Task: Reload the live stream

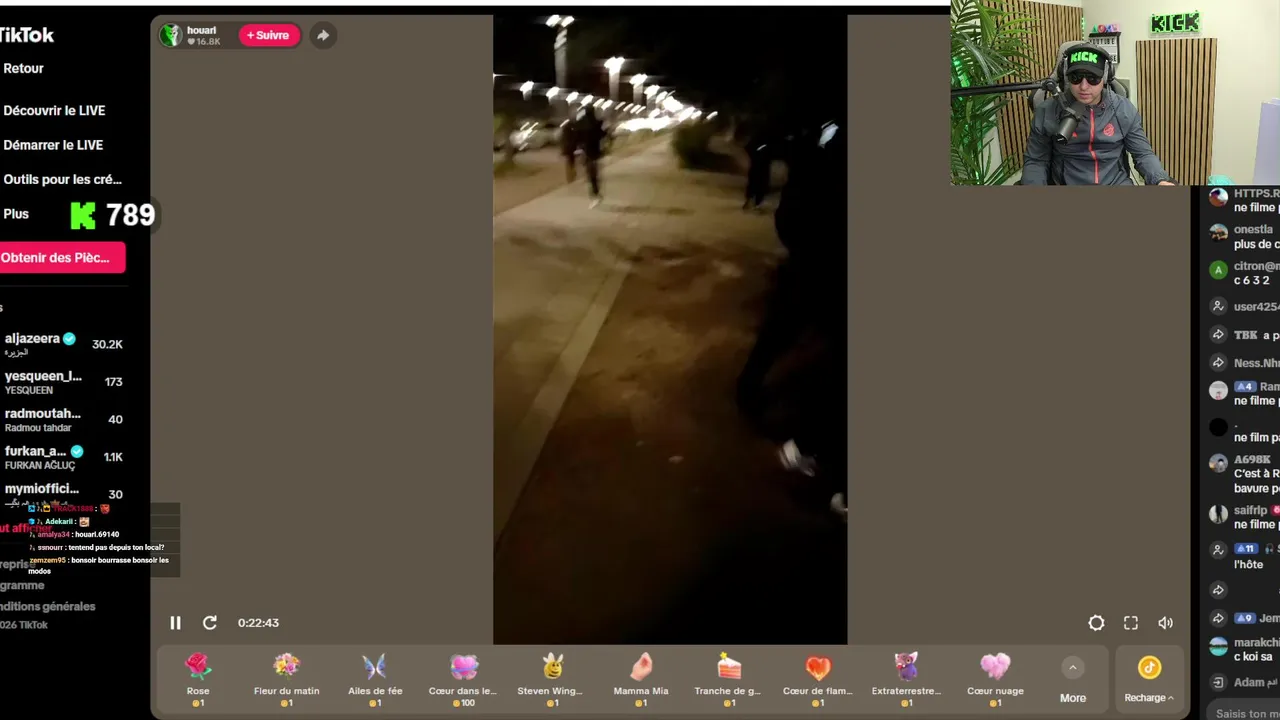Action: (210, 623)
